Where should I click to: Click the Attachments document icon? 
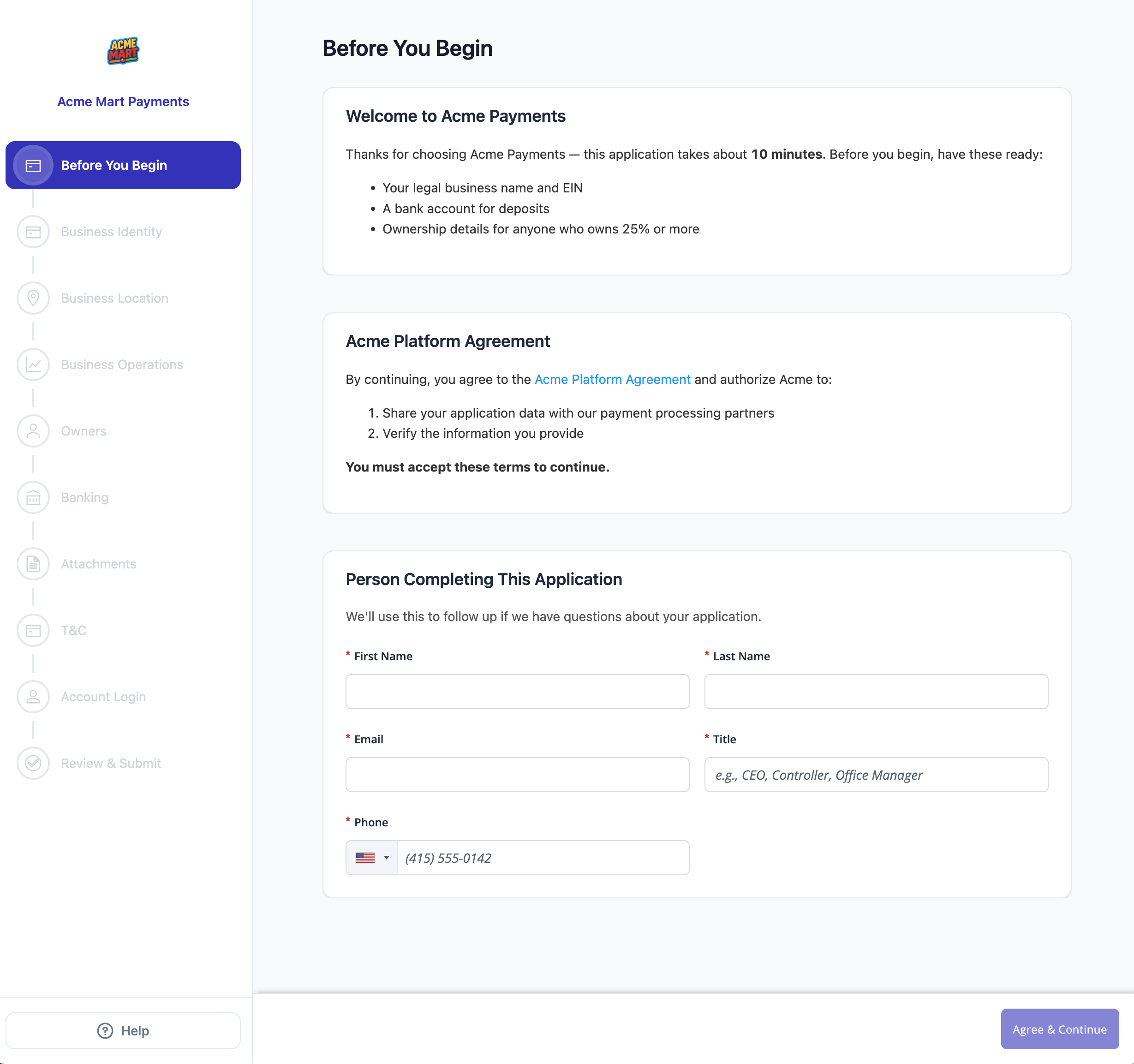(x=33, y=564)
